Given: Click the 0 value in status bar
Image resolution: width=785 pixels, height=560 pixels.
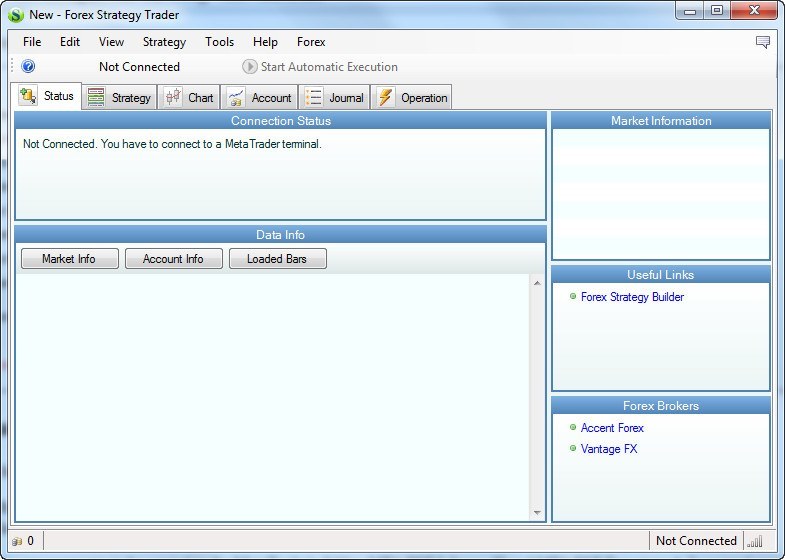Looking at the screenshot, I should (31, 541).
